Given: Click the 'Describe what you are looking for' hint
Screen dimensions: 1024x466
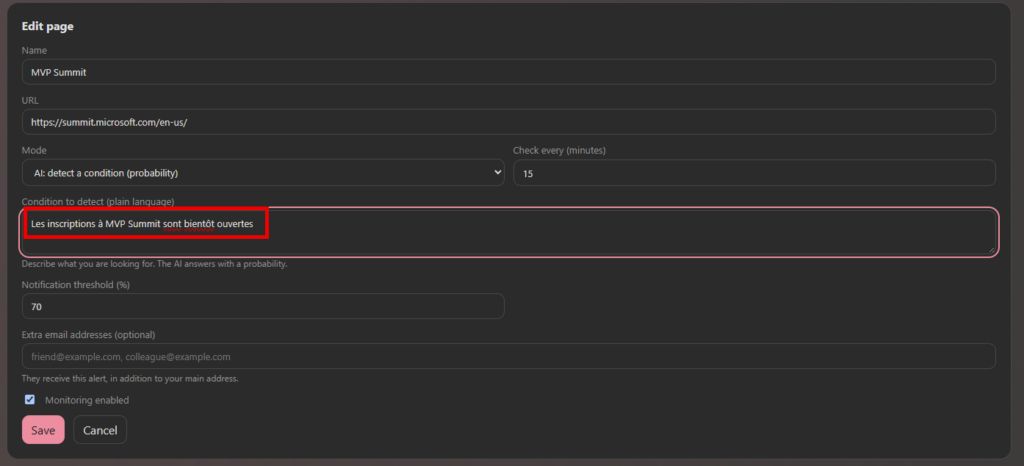Looking at the screenshot, I should (155, 264).
